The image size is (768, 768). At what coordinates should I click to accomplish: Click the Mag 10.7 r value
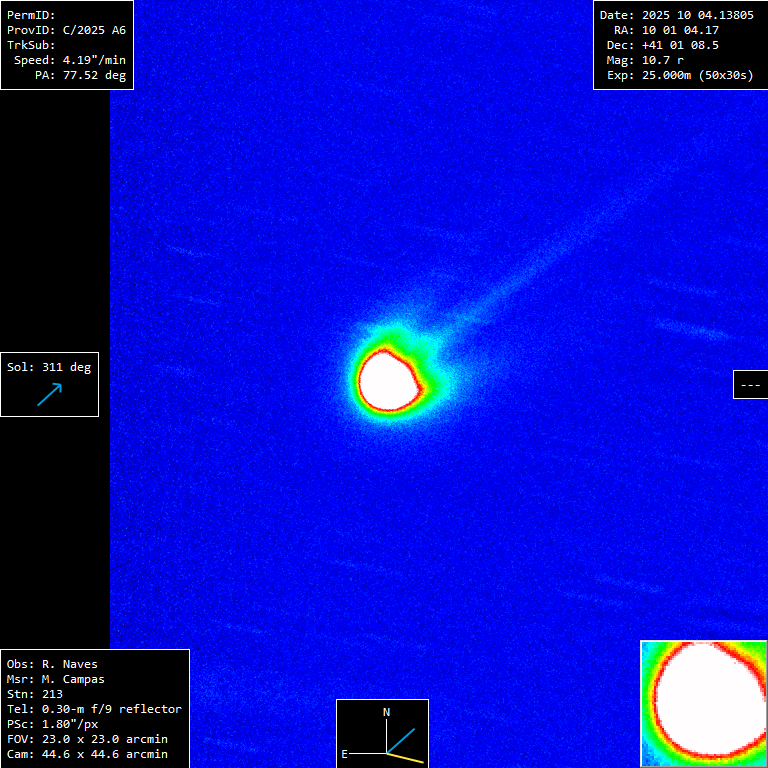[645, 60]
